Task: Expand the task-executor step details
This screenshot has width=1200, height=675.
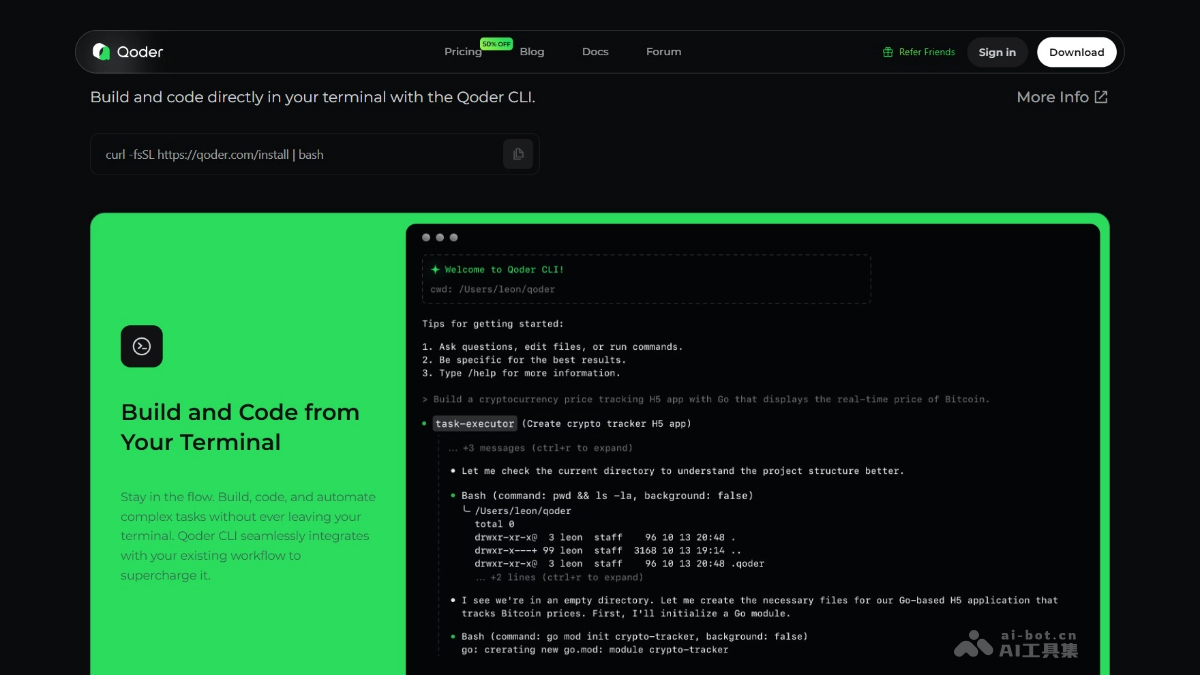Action: click(x=474, y=423)
